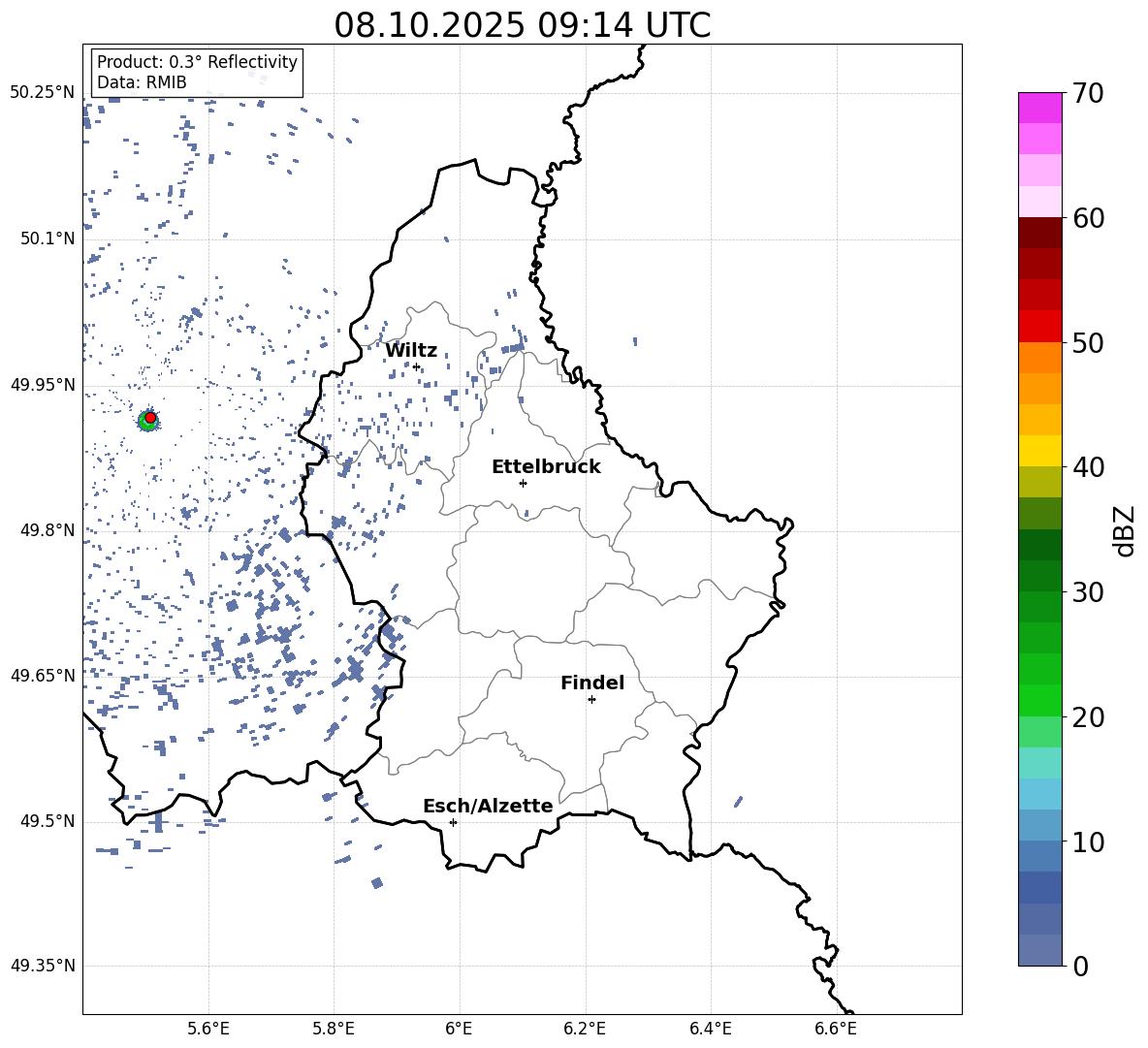Click the 49.5°N latitude label

[48, 821]
